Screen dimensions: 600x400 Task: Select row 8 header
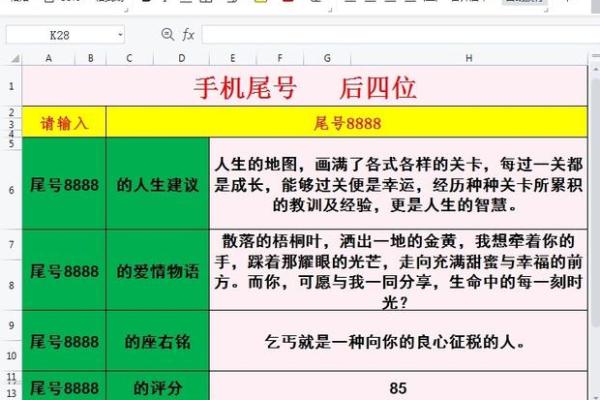click(x=11, y=285)
